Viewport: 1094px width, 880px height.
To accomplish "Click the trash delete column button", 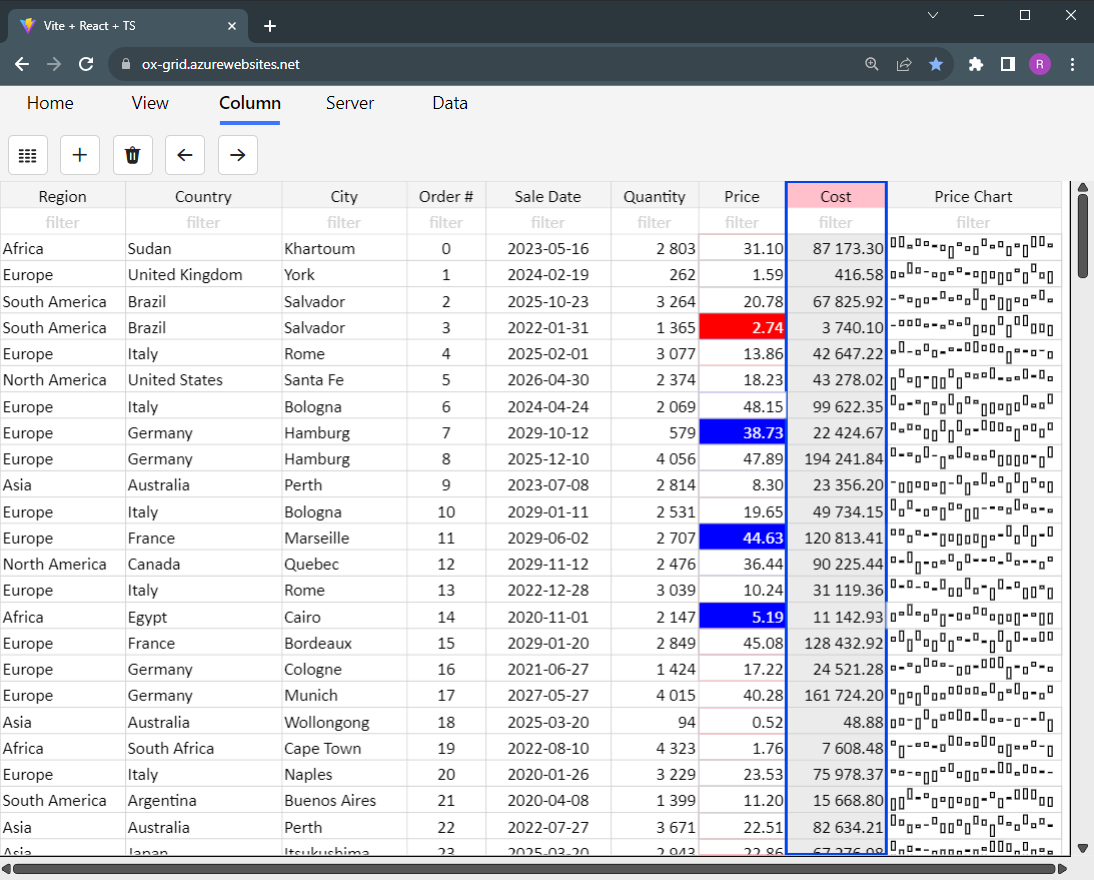I will [132, 155].
